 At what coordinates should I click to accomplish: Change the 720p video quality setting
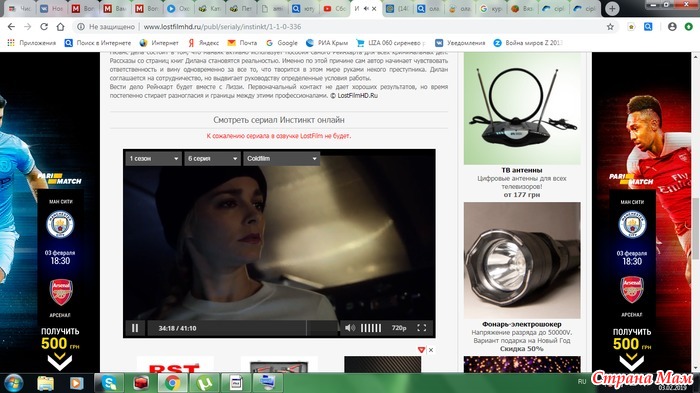click(399, 328)
